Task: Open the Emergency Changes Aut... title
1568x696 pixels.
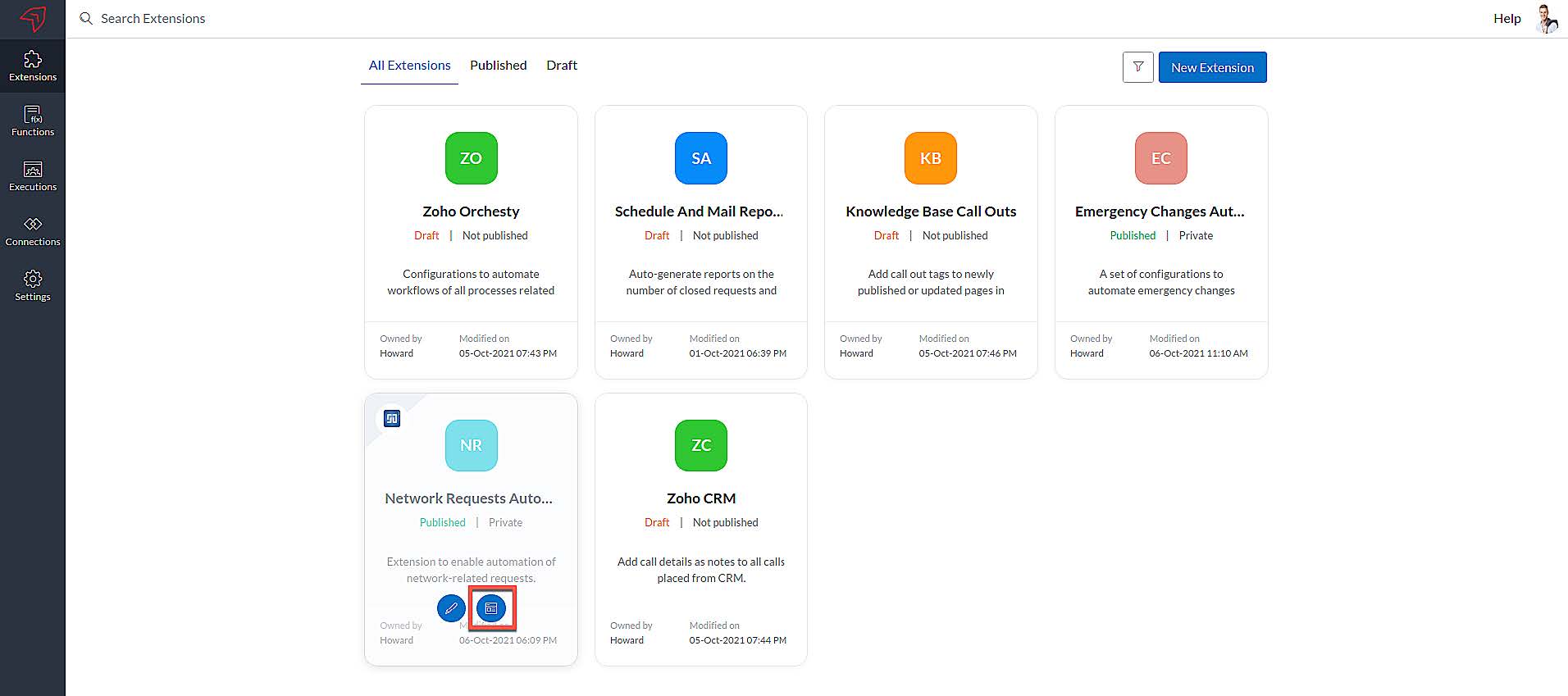Action: [1160, 212]
